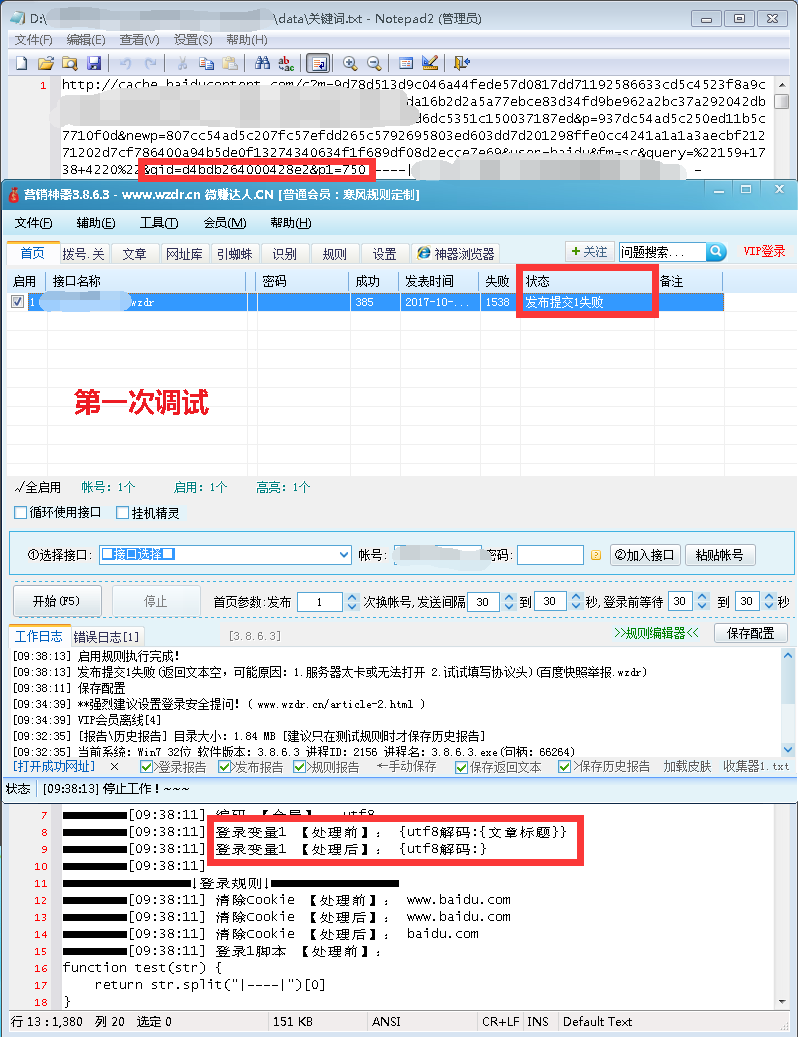Screen dimensions: 798x1037
Task: Toggle 保存历史报告 checkbox
Action: point(564,767)
